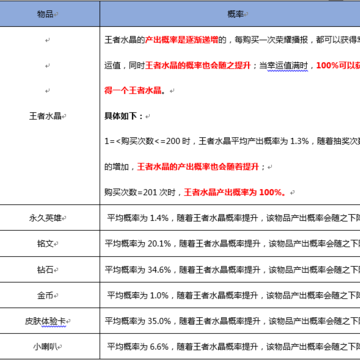The width and height of the screenshot is (360, 360).
Task: Click the line starting 1=<购买次数<=200
Action: (x=232, y=141)
